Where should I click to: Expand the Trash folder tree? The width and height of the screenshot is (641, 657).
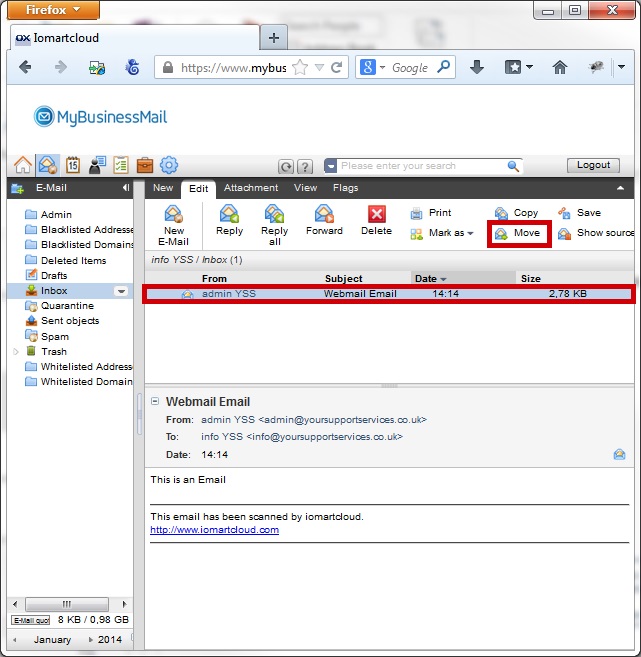pyautogui.click(x=15, y=352)
